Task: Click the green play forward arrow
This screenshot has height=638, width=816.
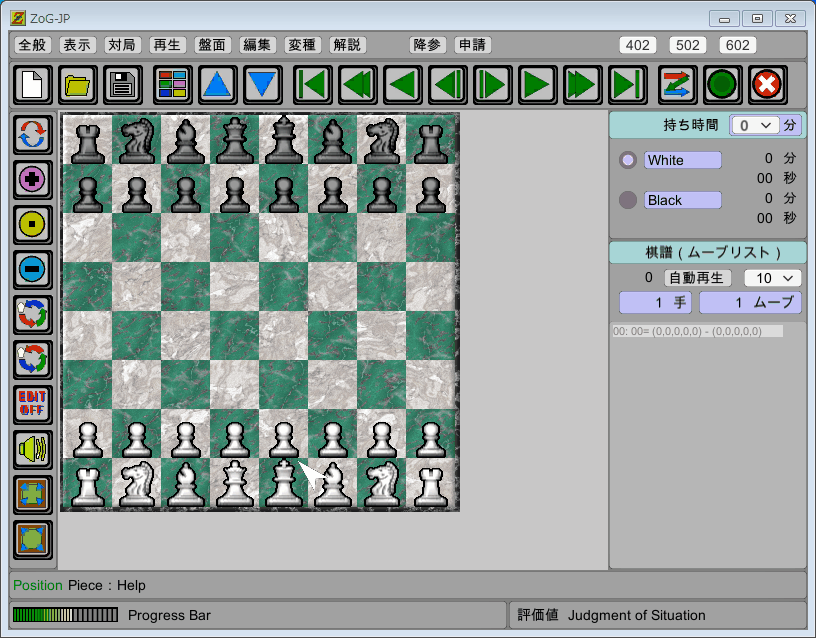Action: point(538,84)
